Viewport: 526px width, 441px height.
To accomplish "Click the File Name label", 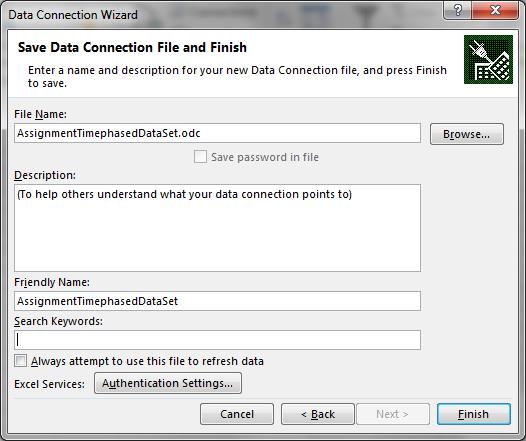I will pyautogui.click(x=40, y=114).
